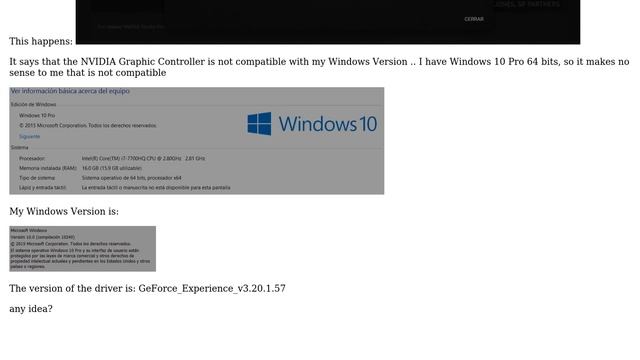Select "Versión 10.0" line in the version image
Image resolution: width=640 pixels, height=360 pixels.
tap(42, 237)
